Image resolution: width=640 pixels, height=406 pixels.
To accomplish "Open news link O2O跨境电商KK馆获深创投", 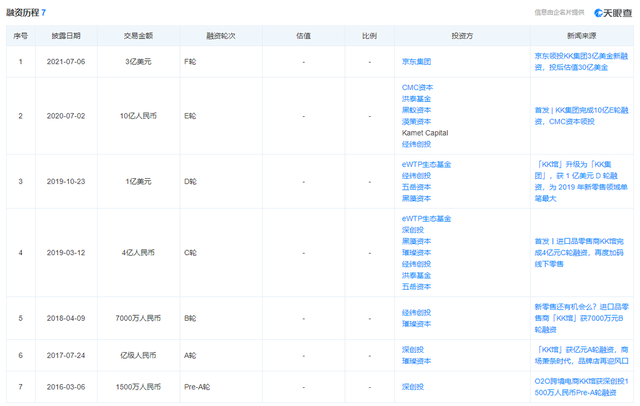I will coord(581,387).
